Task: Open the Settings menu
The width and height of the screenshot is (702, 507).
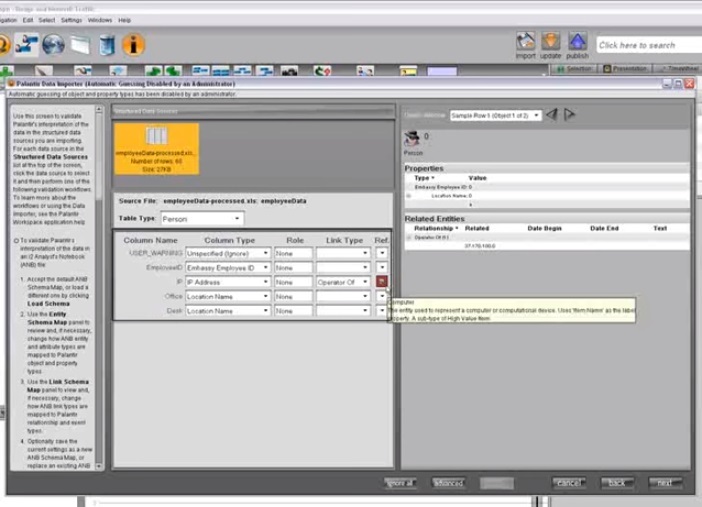Action: (x=71, y=20)
